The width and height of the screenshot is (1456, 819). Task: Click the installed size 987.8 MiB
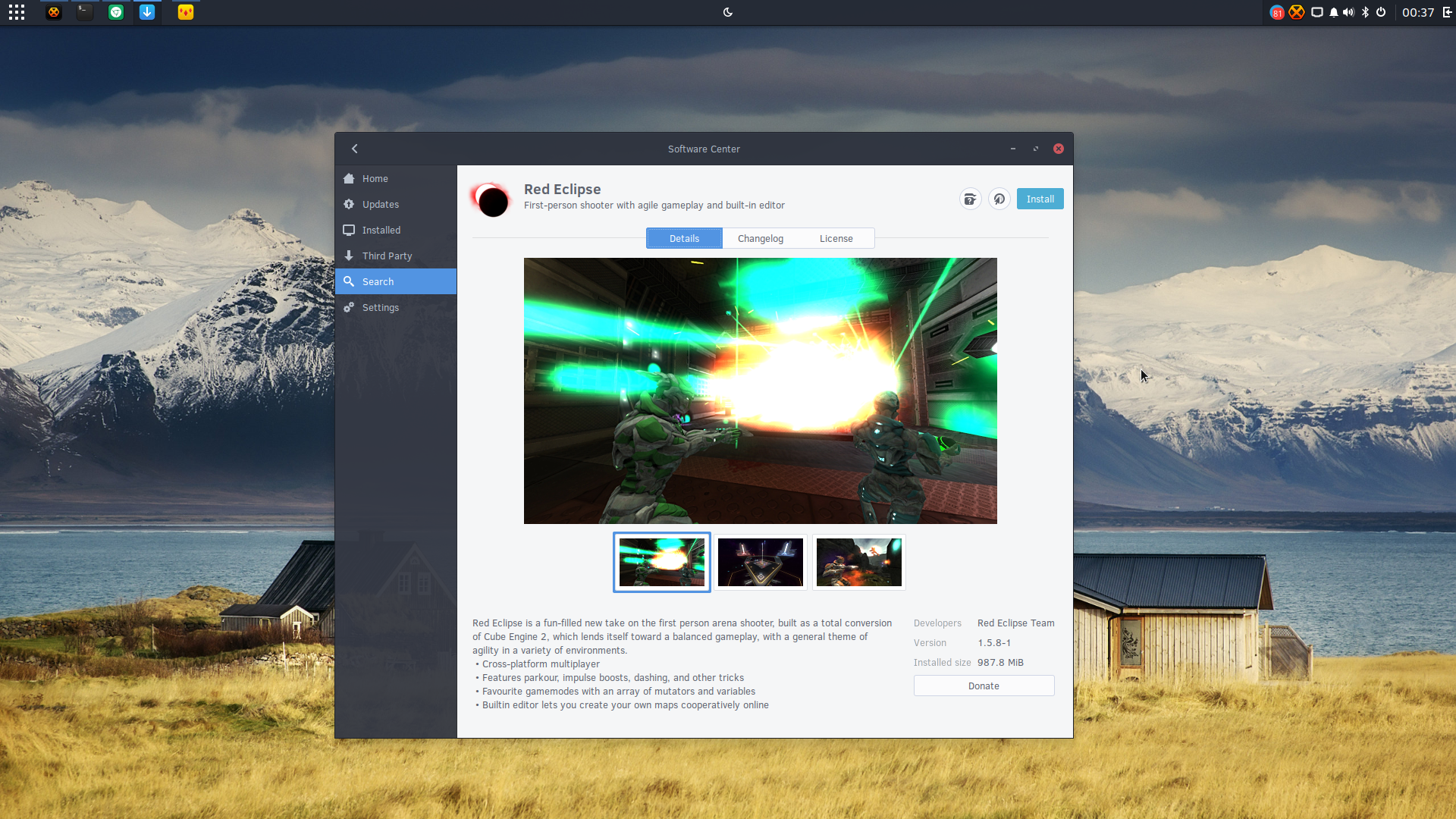tap(1000, 662)
